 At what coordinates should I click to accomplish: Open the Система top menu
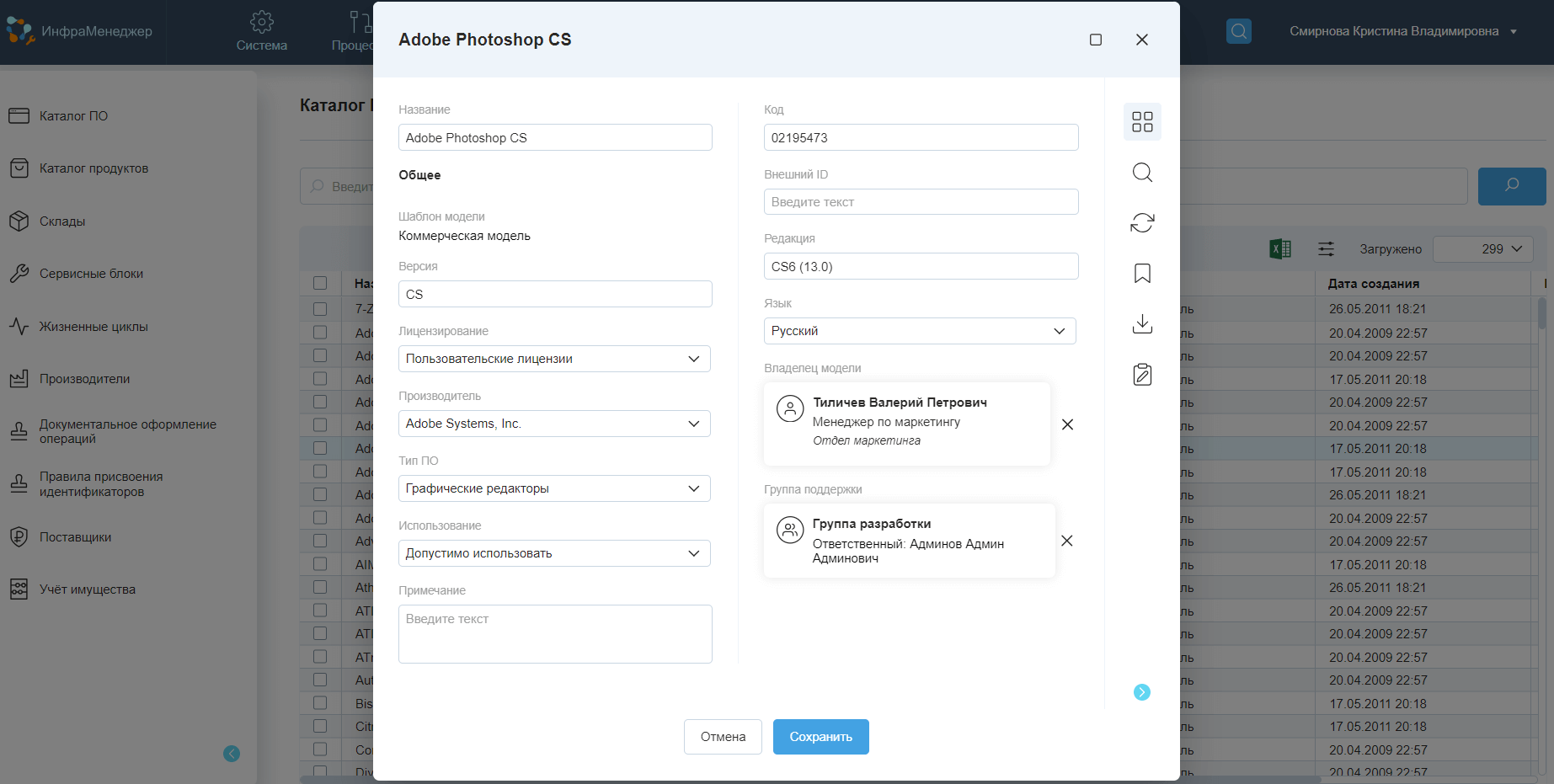point(262,31)
